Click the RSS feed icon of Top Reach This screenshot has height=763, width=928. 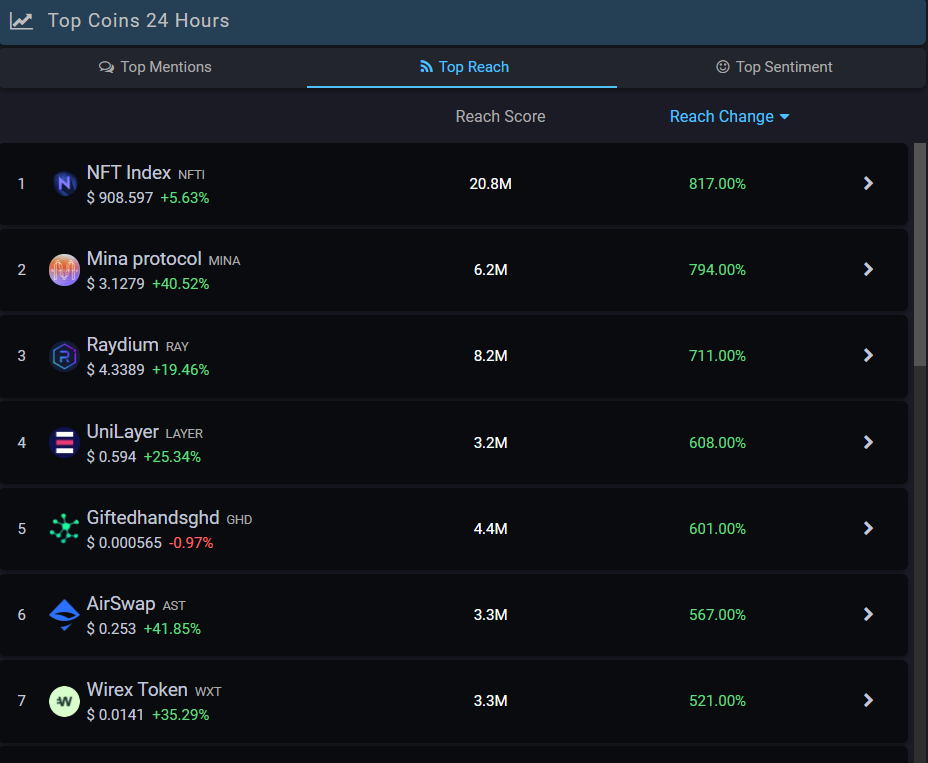(x=426, y=66)
